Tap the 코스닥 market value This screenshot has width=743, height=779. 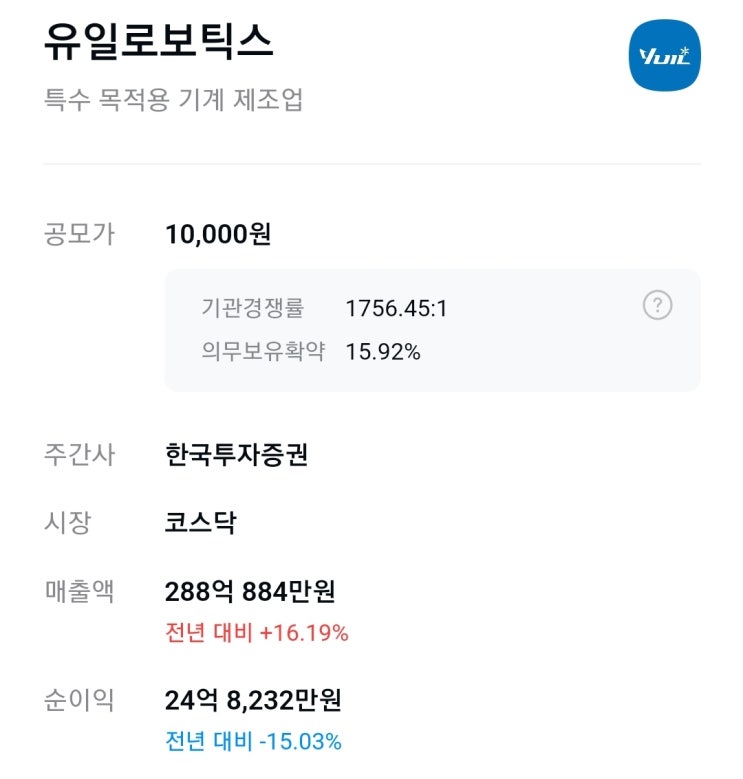[200, 521]
